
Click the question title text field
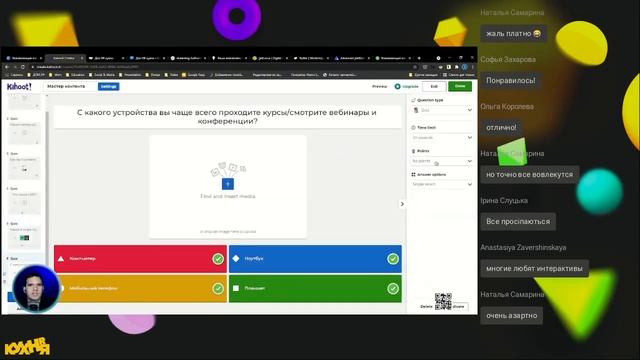point(228,117)
